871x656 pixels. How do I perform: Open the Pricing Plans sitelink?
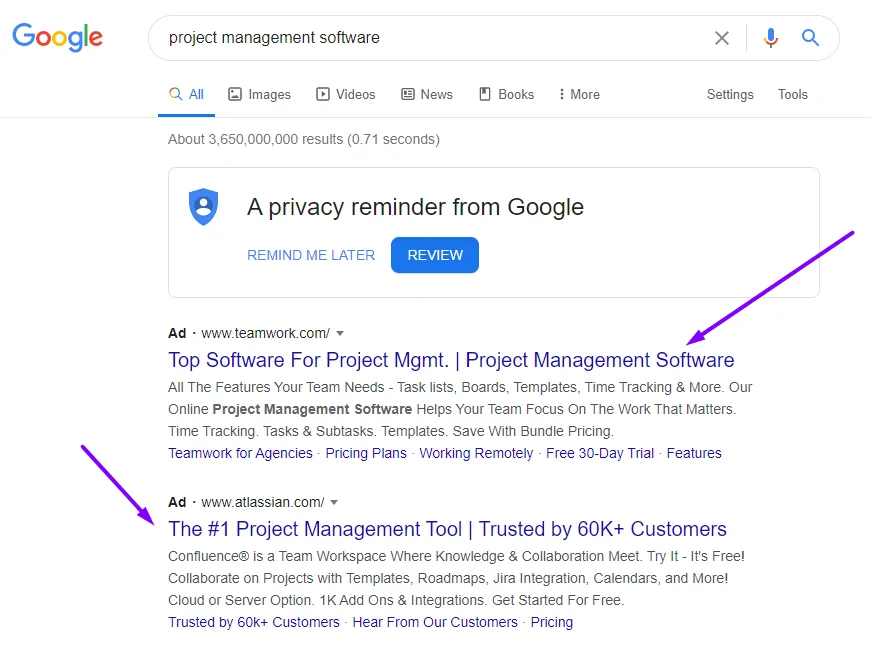(366, 453)
